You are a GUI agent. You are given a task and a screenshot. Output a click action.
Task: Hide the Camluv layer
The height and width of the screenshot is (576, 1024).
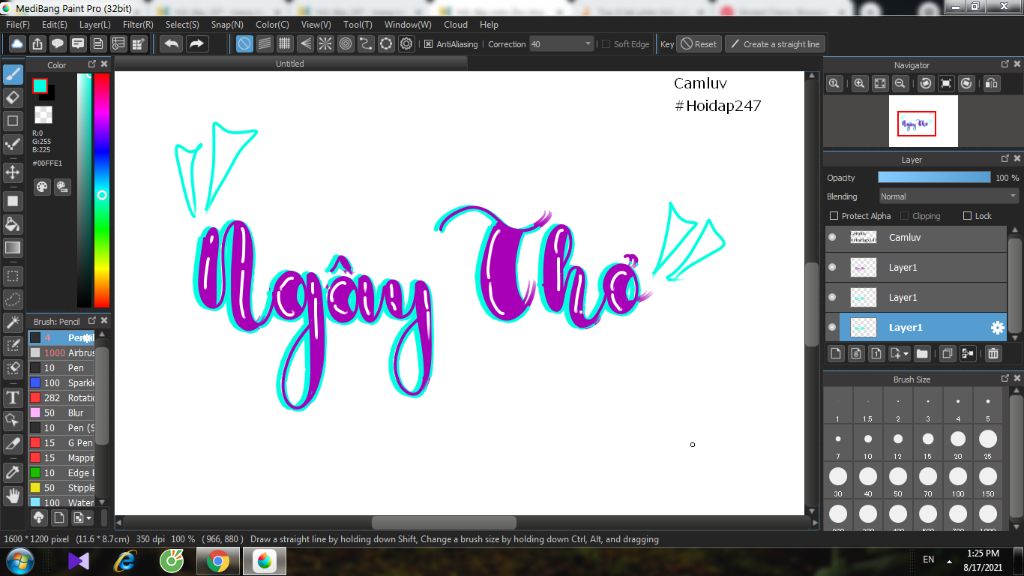832,237
